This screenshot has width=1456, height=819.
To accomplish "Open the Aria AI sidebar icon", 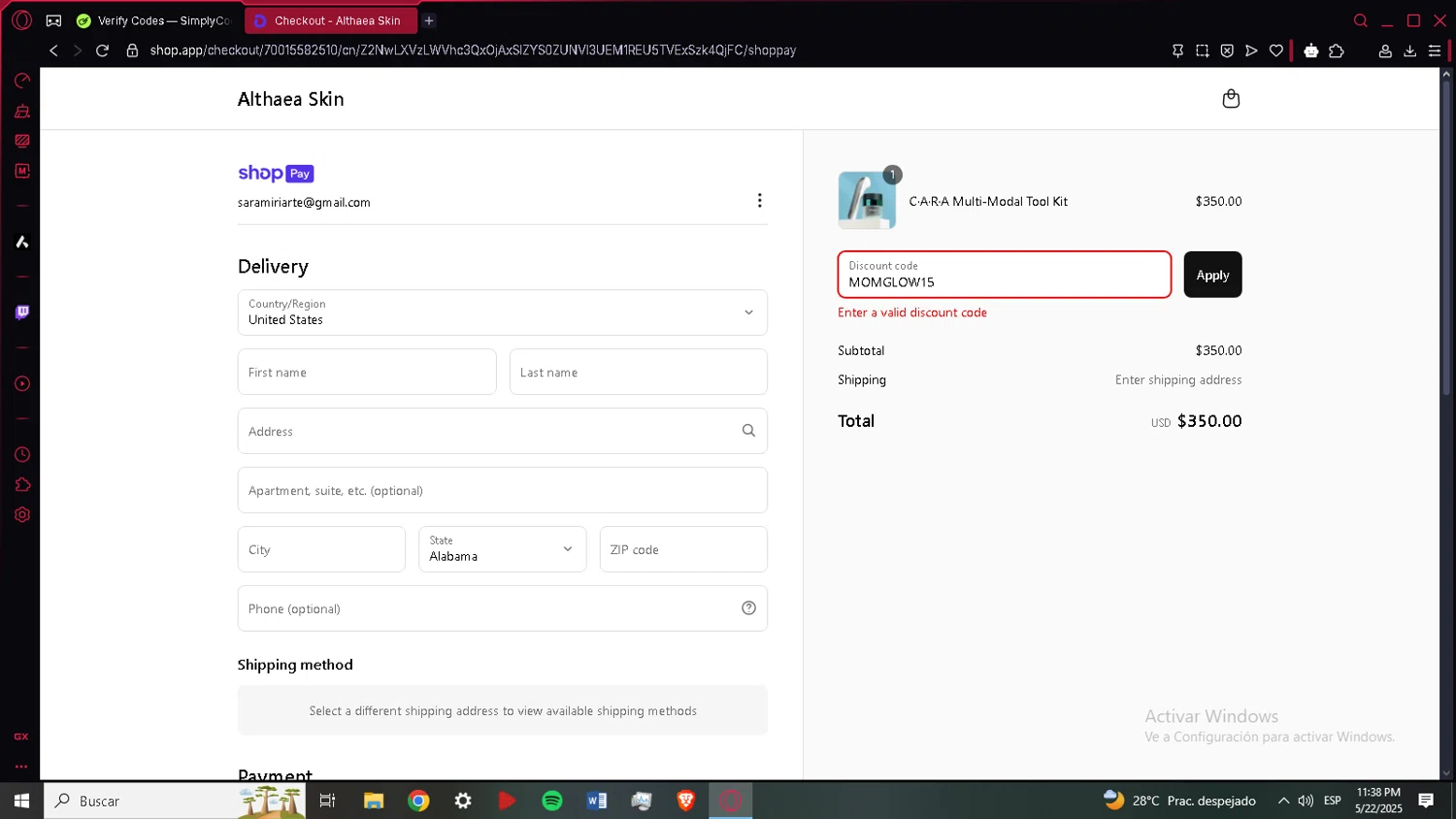I will click(x=21, y=242).
